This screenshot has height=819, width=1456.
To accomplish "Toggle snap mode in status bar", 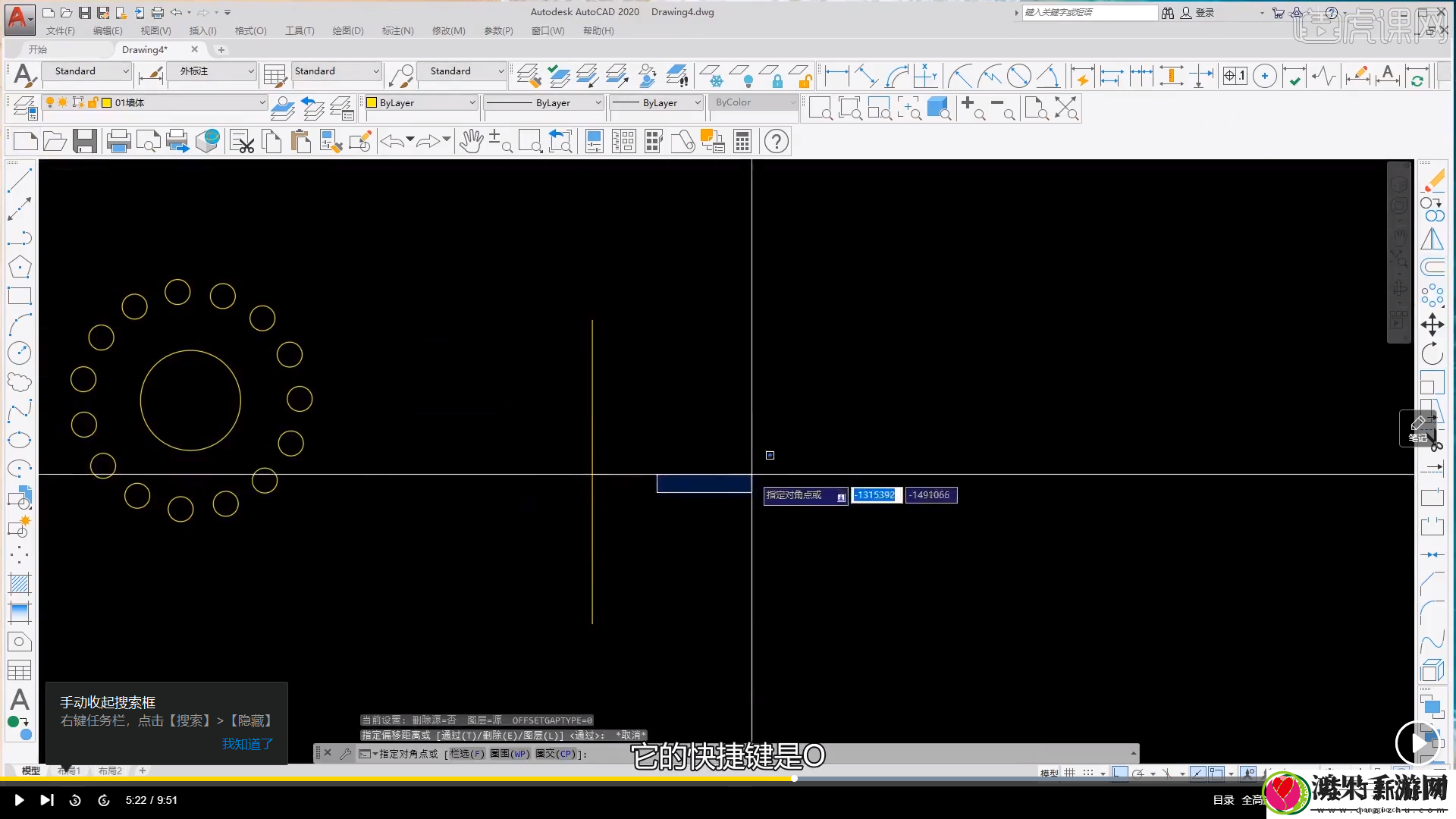I will pyautogui.click(x=1088, y=773).
